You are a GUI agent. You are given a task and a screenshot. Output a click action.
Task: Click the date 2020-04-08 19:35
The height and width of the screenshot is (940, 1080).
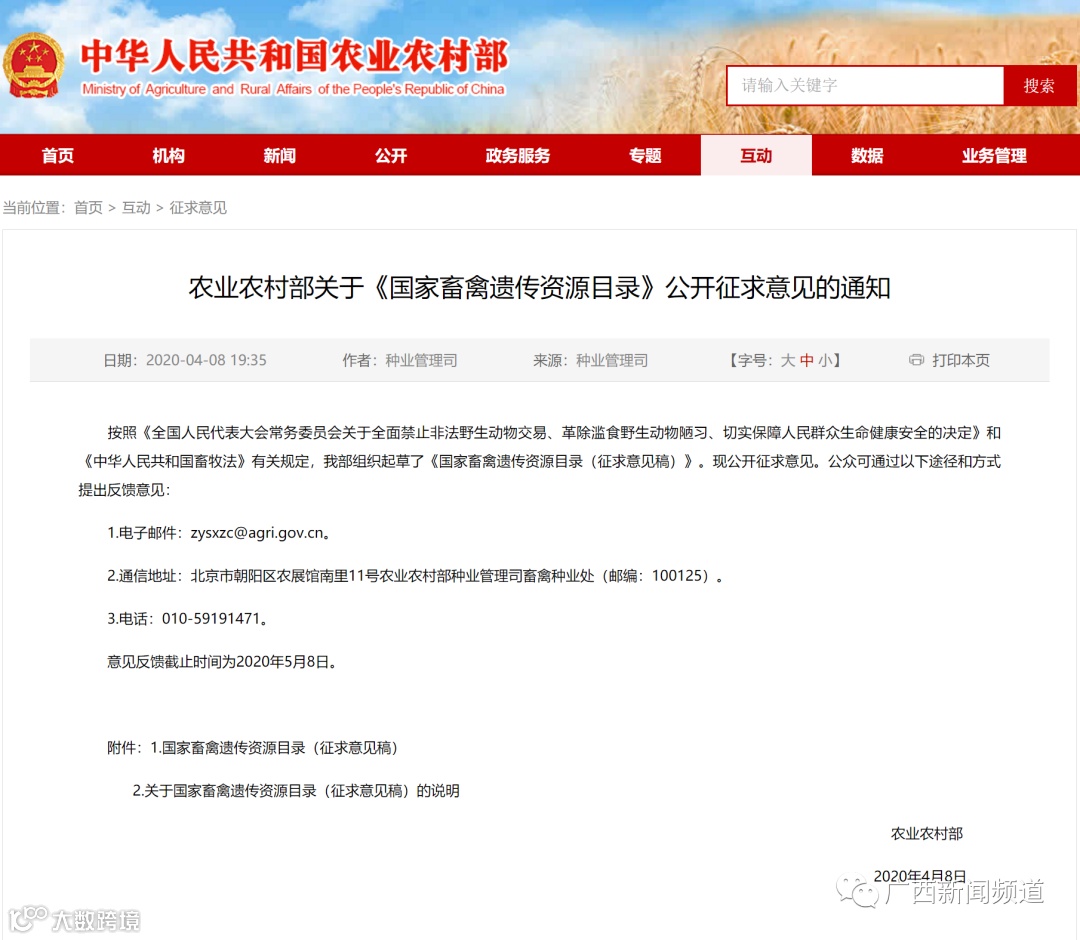point(206,360)
